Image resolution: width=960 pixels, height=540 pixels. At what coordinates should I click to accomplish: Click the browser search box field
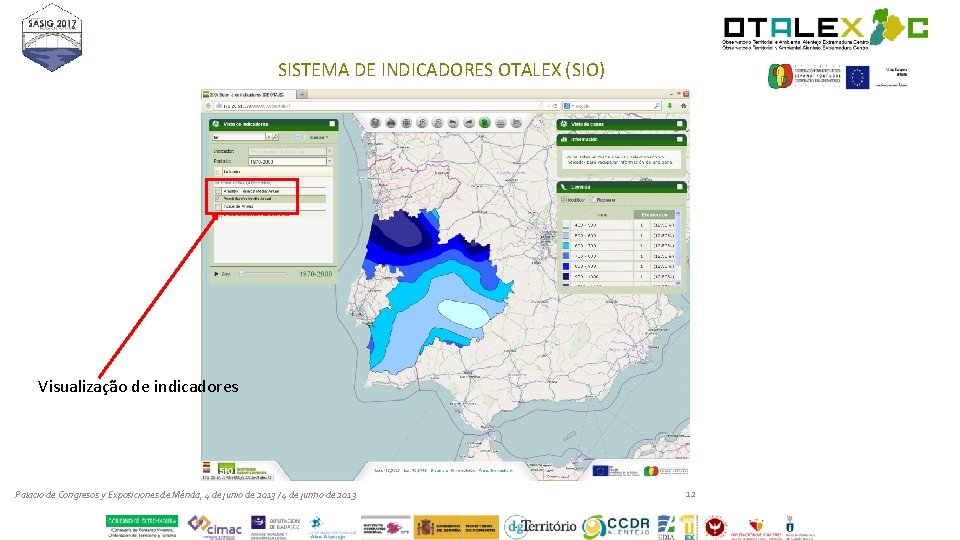coord(610,106)
